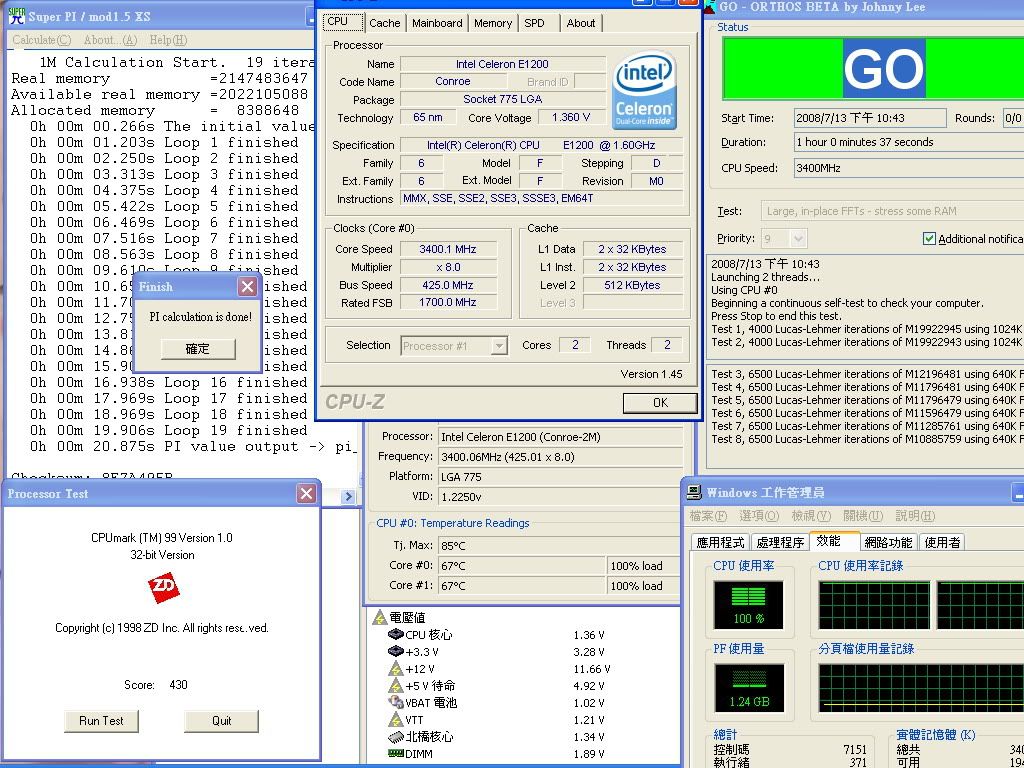Click the voltage icon next to +12 V
This screenshot has height=768, width=1024.
395,668
